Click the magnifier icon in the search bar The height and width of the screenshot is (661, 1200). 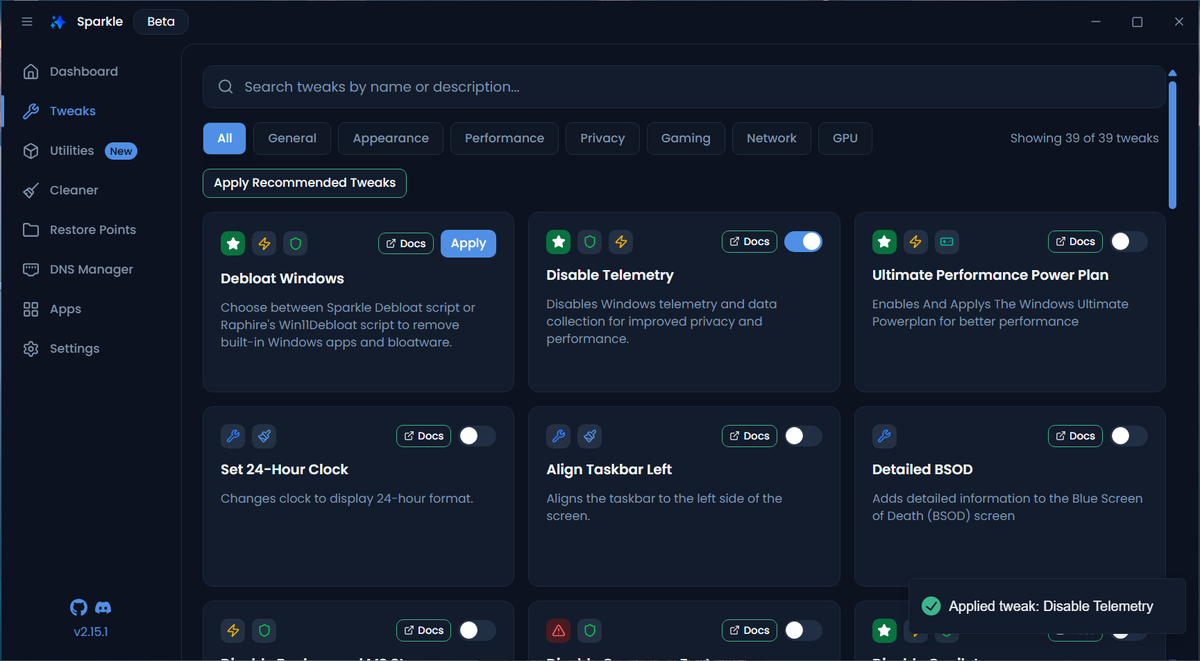(226, 87)
